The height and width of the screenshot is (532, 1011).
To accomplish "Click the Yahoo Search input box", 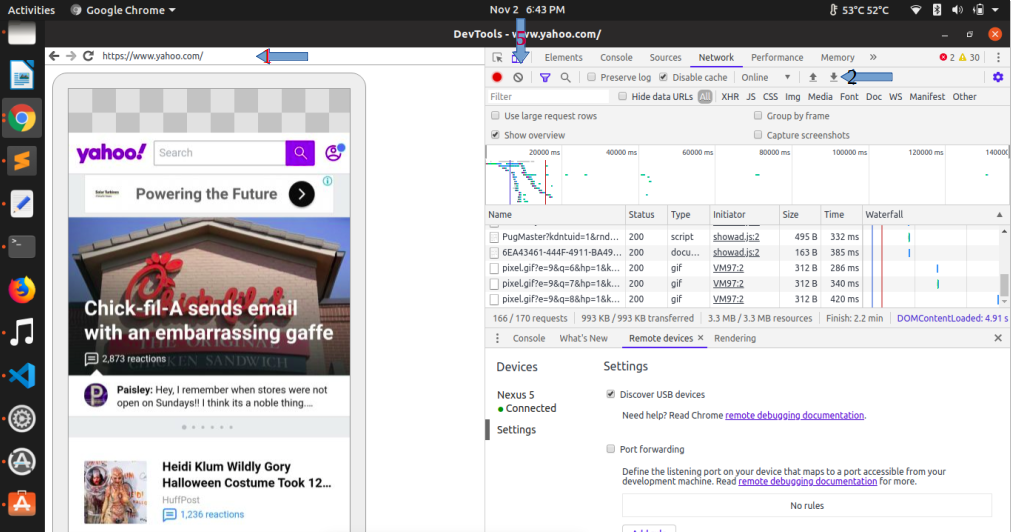I will click(220, 153).
